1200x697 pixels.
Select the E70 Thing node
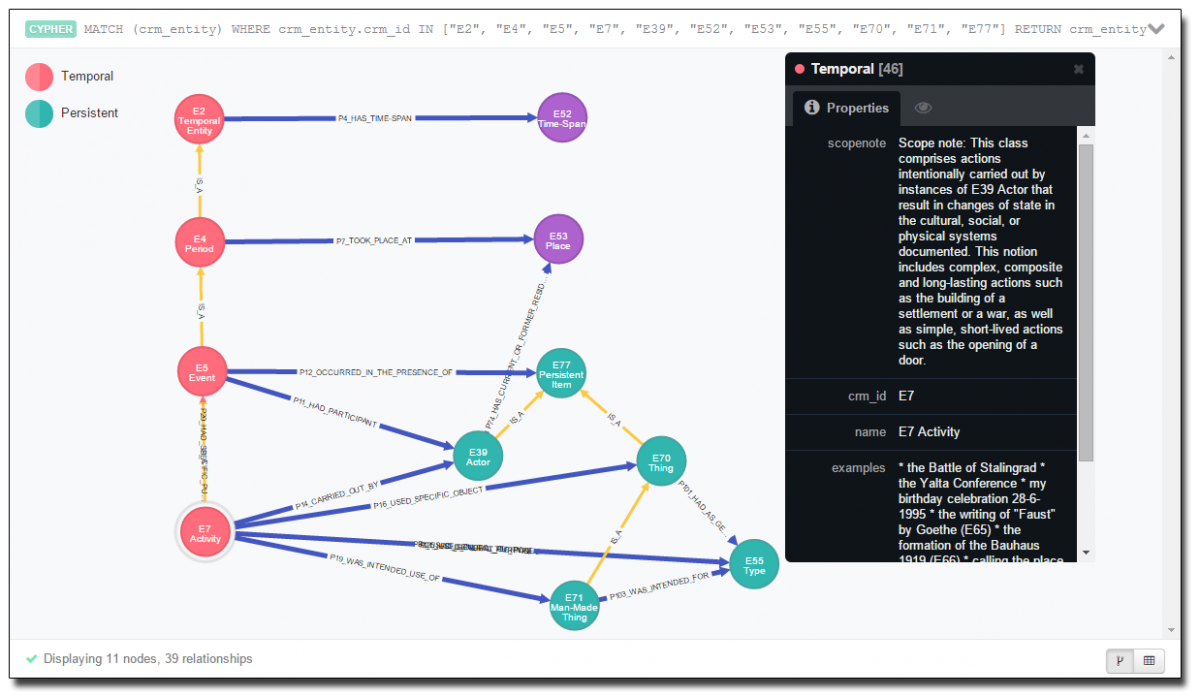661,461
